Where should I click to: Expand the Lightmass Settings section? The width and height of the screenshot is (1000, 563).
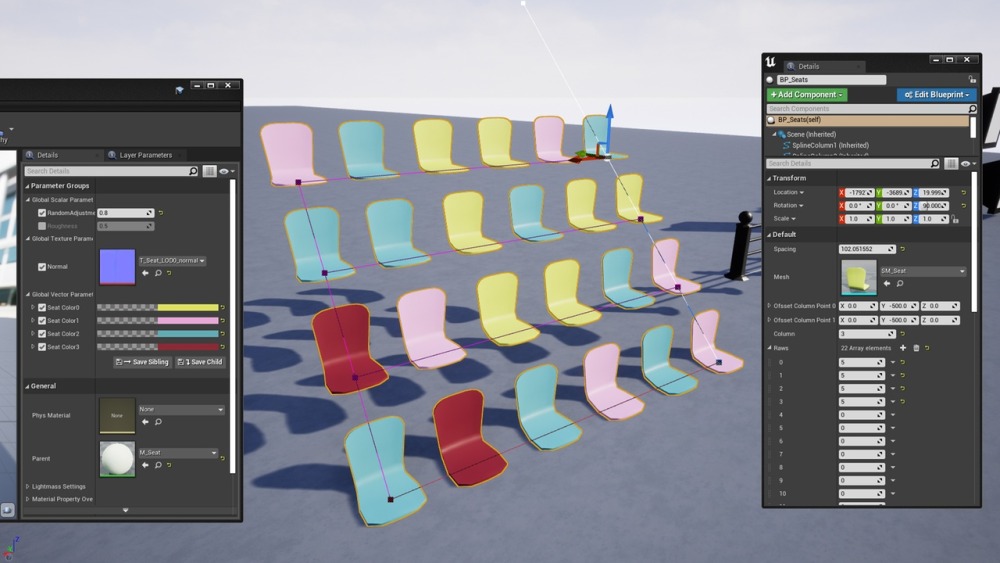coord(27,486)
